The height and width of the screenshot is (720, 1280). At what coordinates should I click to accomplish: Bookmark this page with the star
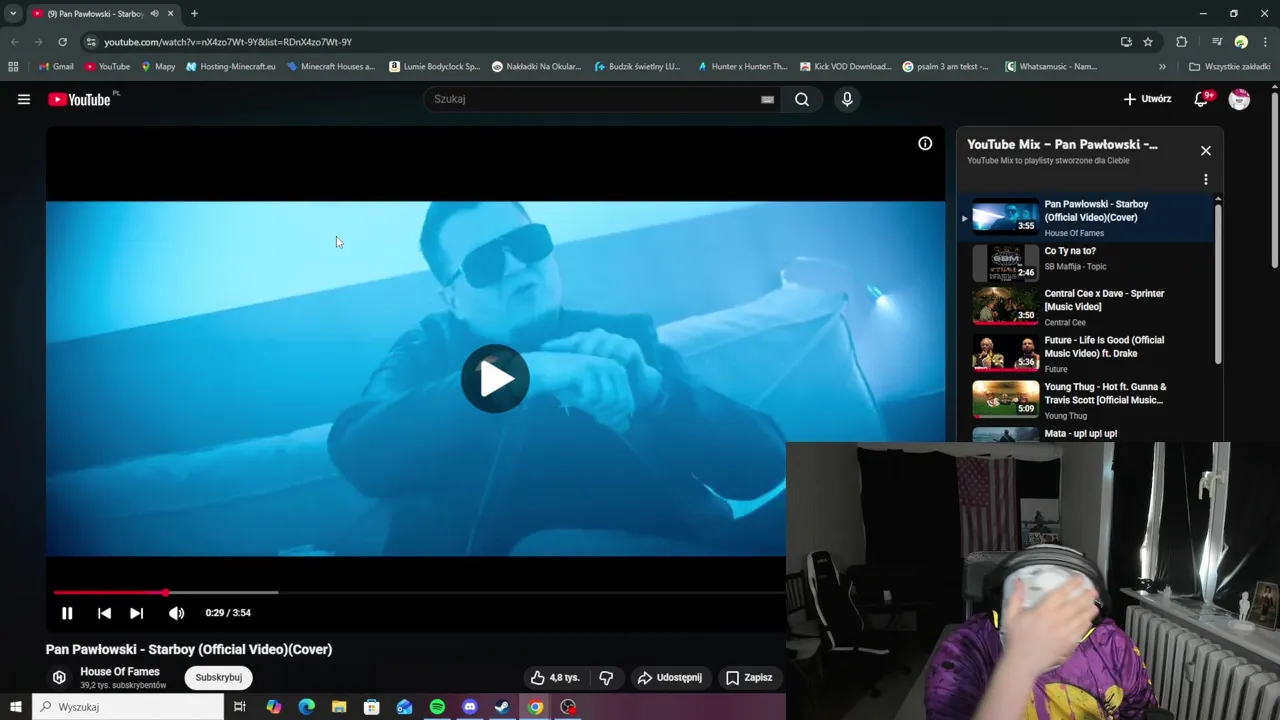click(1148, 42)
